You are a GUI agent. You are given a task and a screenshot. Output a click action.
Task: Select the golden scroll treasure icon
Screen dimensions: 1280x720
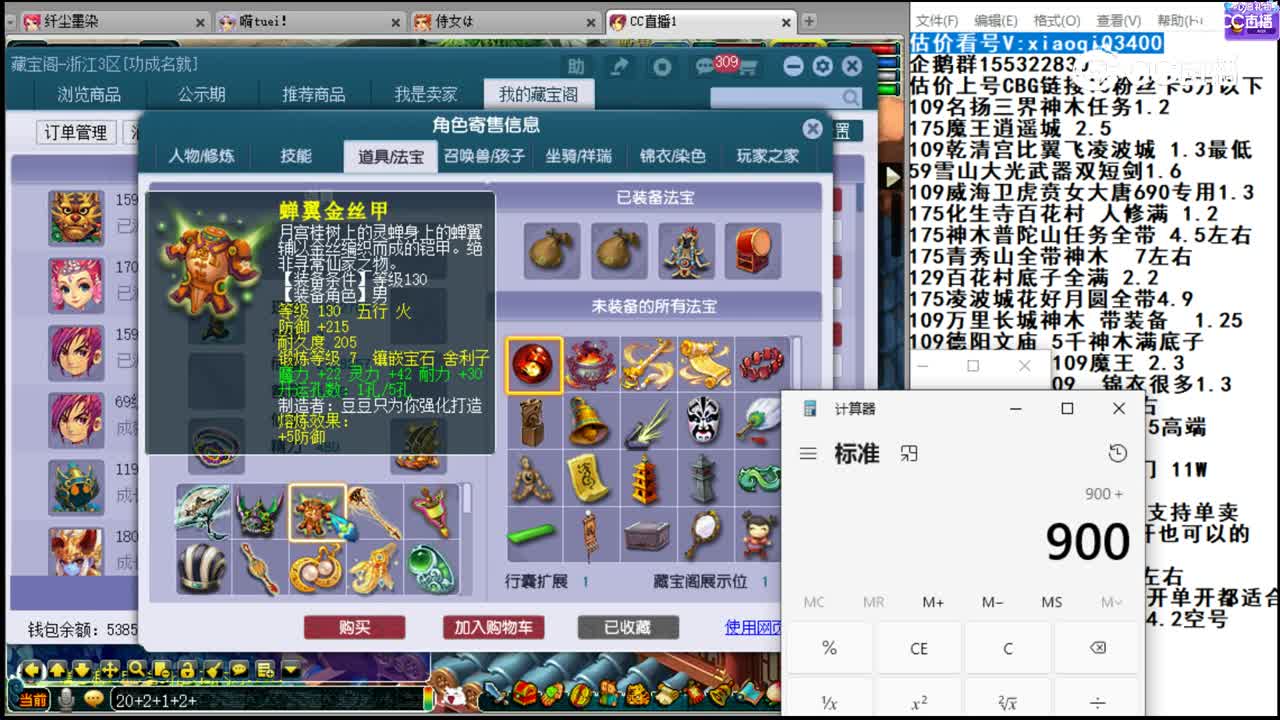(x=705, y=365)
